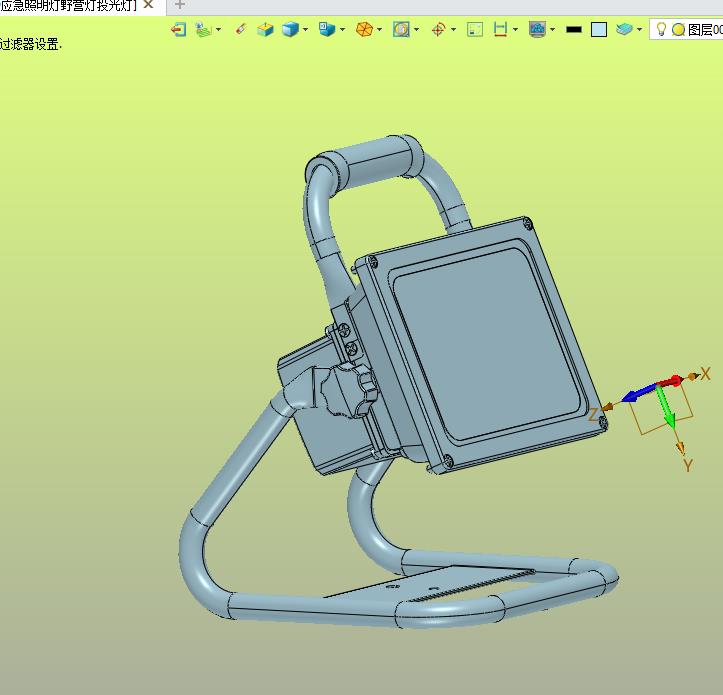Click the light blue fill color swatch
723x695 pixels.
[x=599, y=30]
